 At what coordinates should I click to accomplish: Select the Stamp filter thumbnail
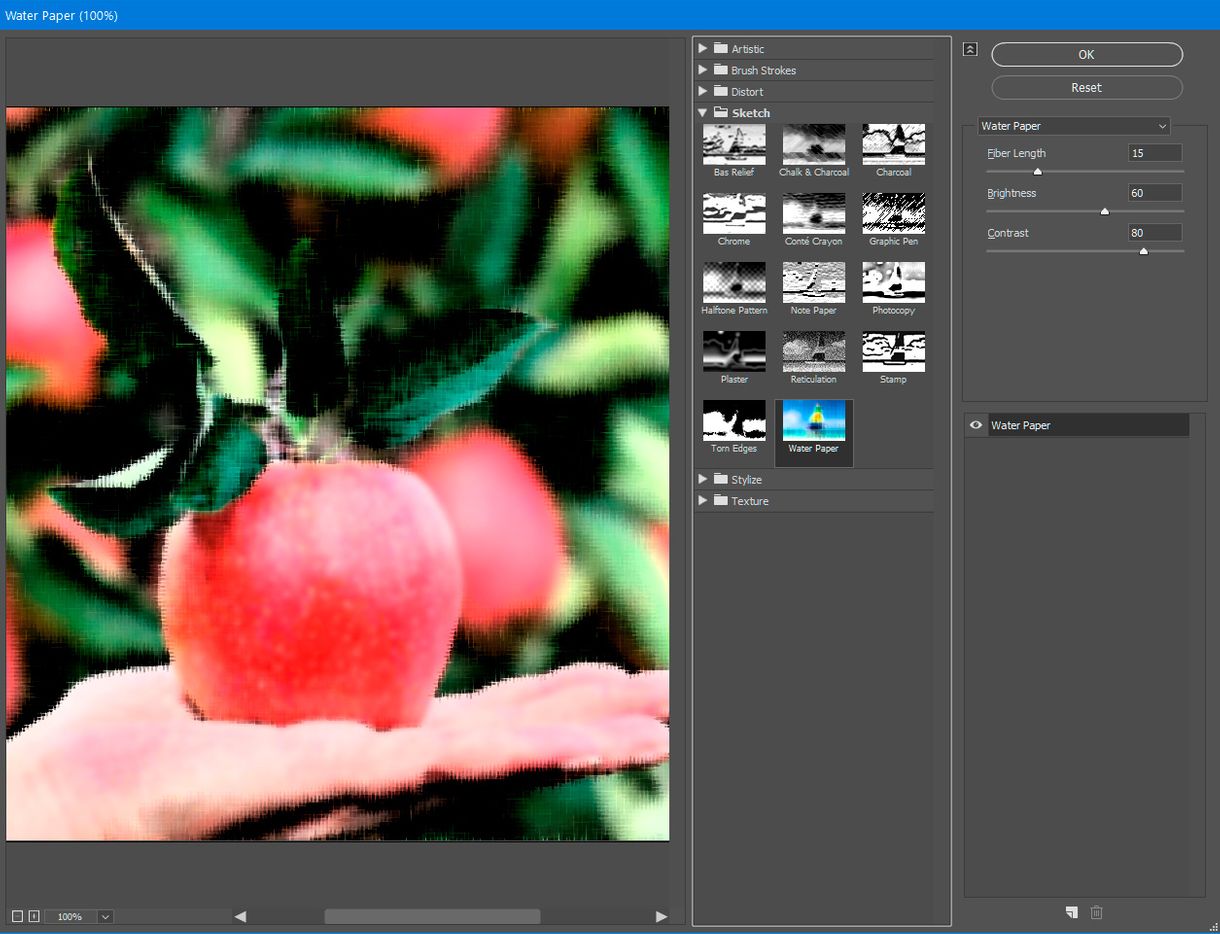click(893, 350)
